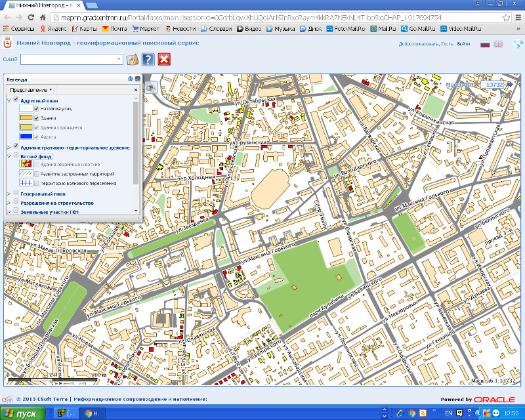Enable the emergency housing layer checkbox
Image resolution: width=525 pixels, height=420 pixels.
point(36,164)
